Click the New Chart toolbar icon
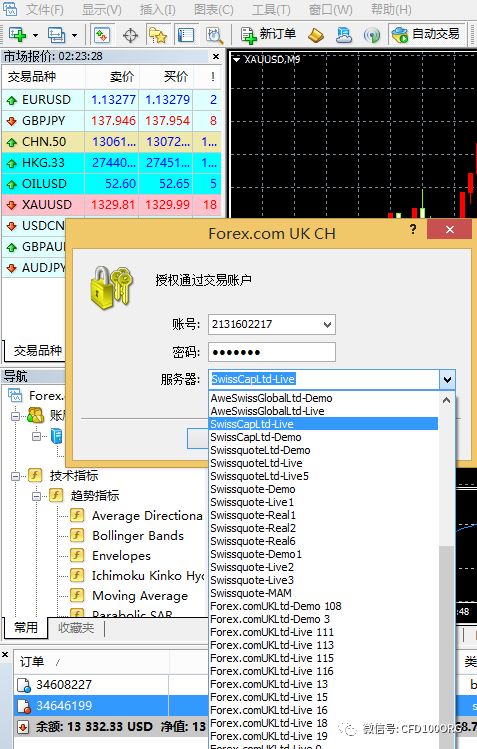This screenshot has height=749, width=477. pos(17,35)
